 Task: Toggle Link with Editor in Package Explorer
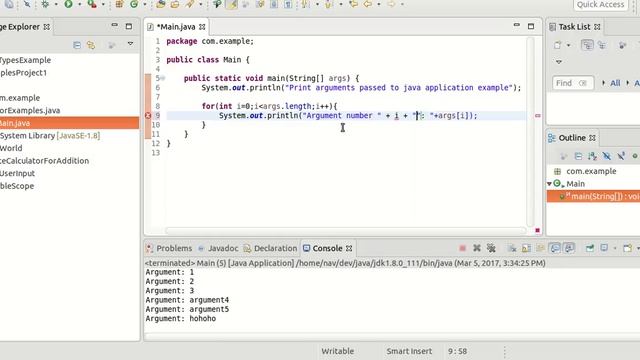click(x=91, y=45)
